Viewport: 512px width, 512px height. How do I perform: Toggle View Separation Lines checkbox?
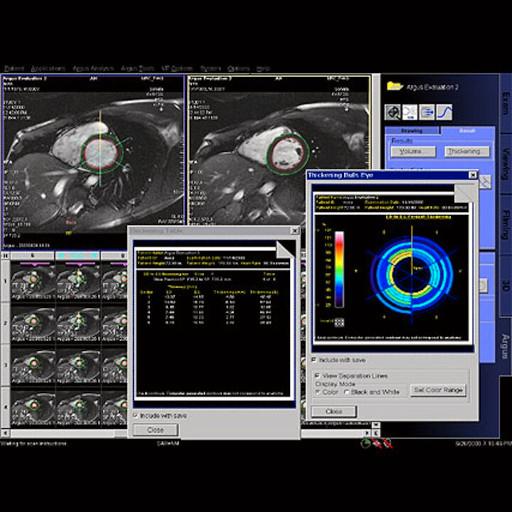pos(317,376)
